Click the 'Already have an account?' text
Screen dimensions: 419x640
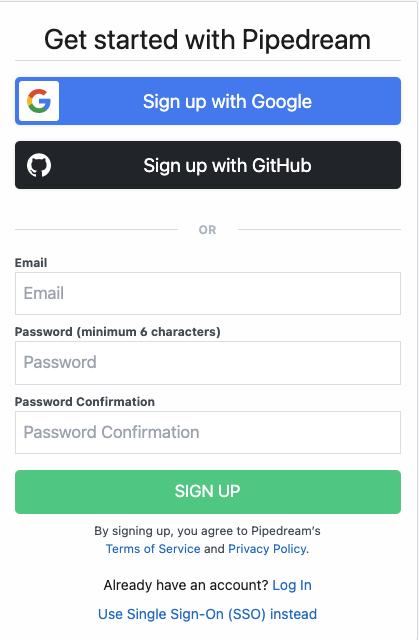pyautogui.click(x=186, y=585)
